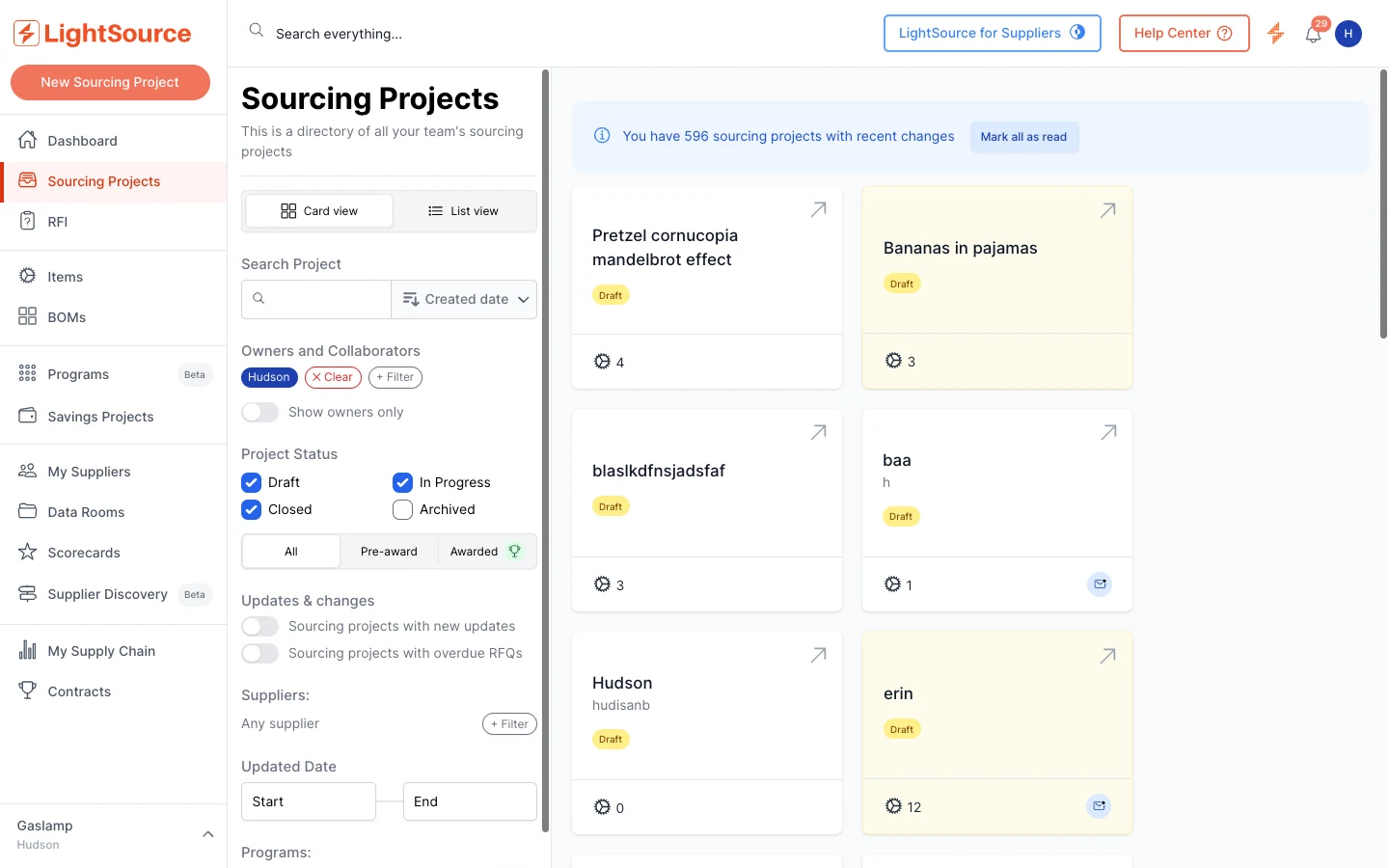This screenshot has width=1389, height=868.
Task: Open baa project arrow icon
Action: [1108, 432]
